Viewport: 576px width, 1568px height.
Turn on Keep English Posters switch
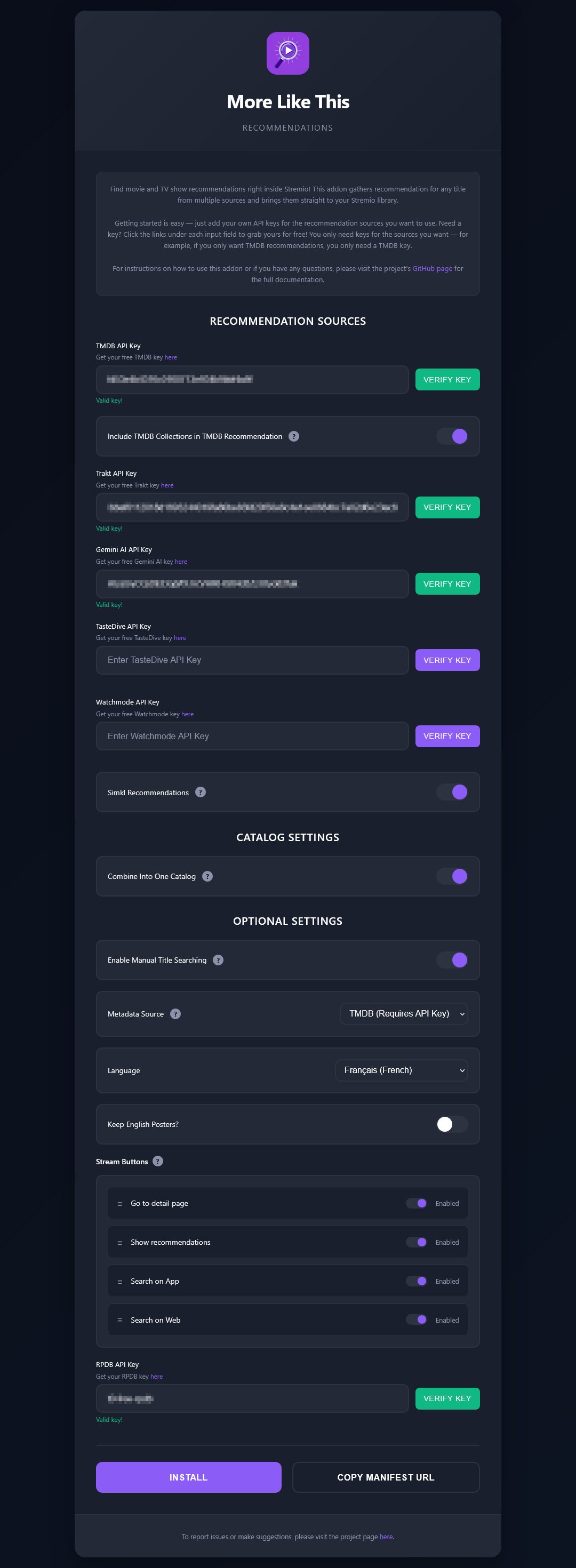coord(452,1124)
